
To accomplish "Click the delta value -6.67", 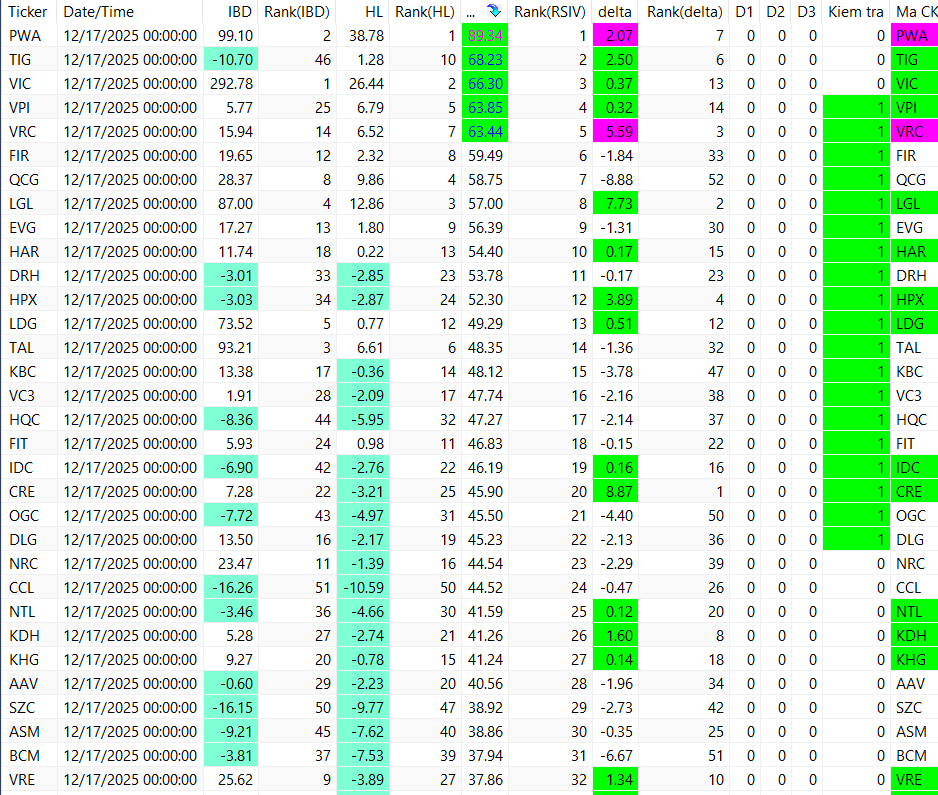I will tap(615, 756).
